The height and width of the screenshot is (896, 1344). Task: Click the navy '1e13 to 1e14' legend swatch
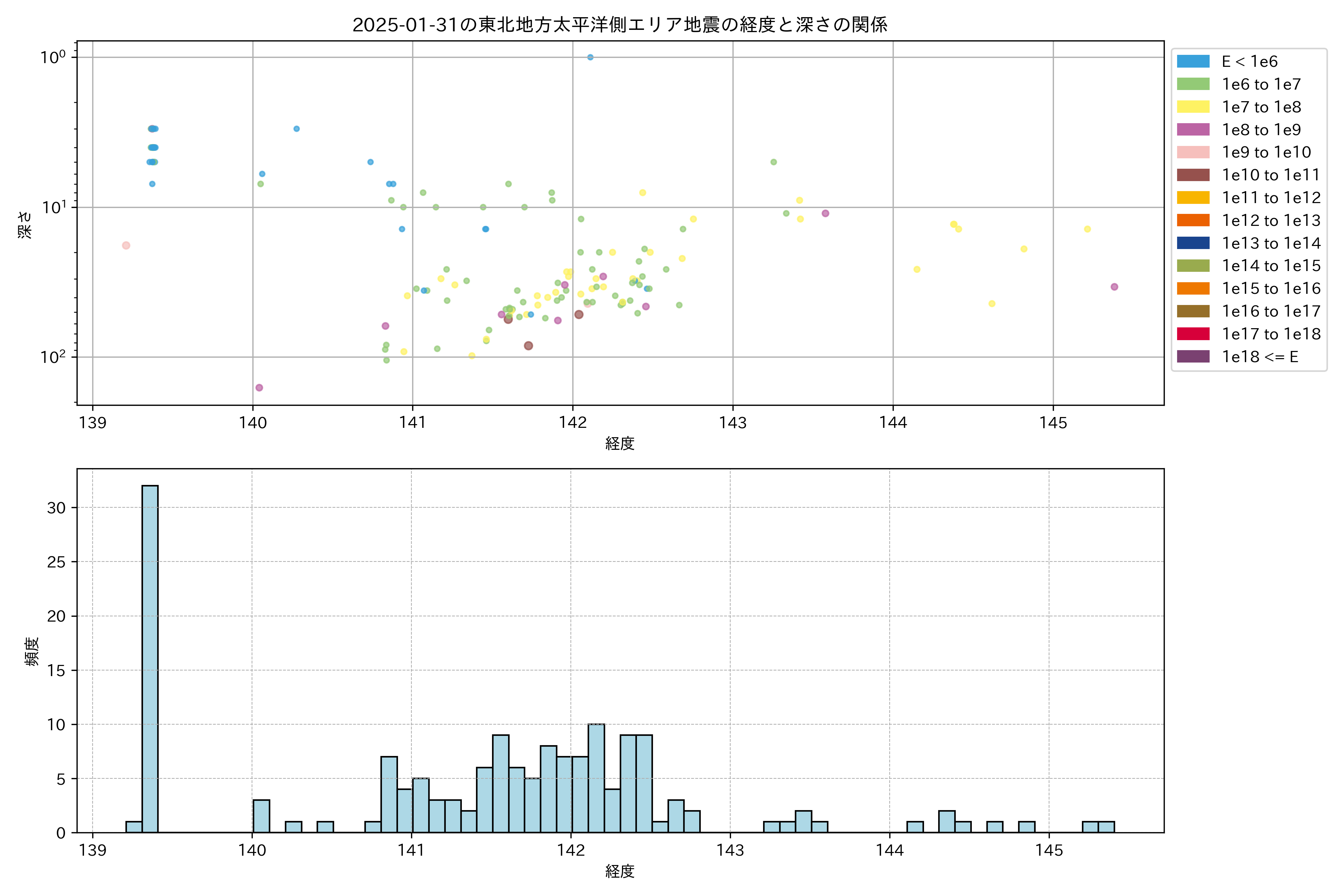coord(1193,243)
